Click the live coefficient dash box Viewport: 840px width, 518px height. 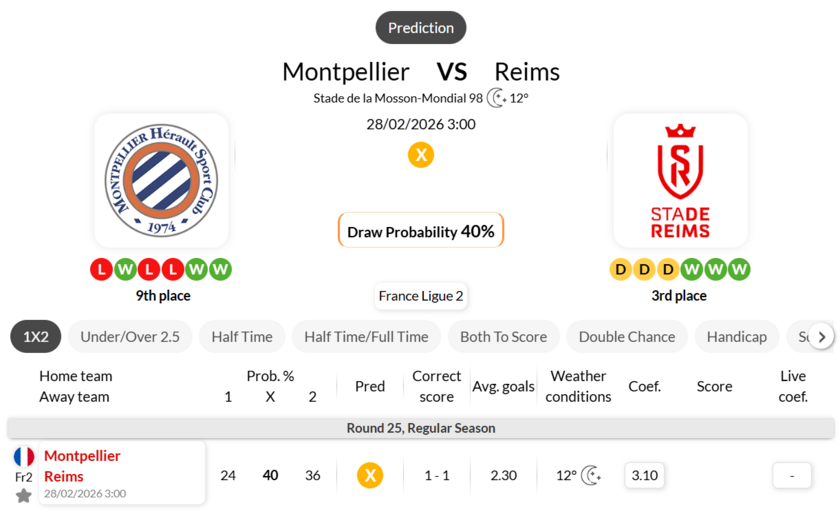click(x=792, y=476)
